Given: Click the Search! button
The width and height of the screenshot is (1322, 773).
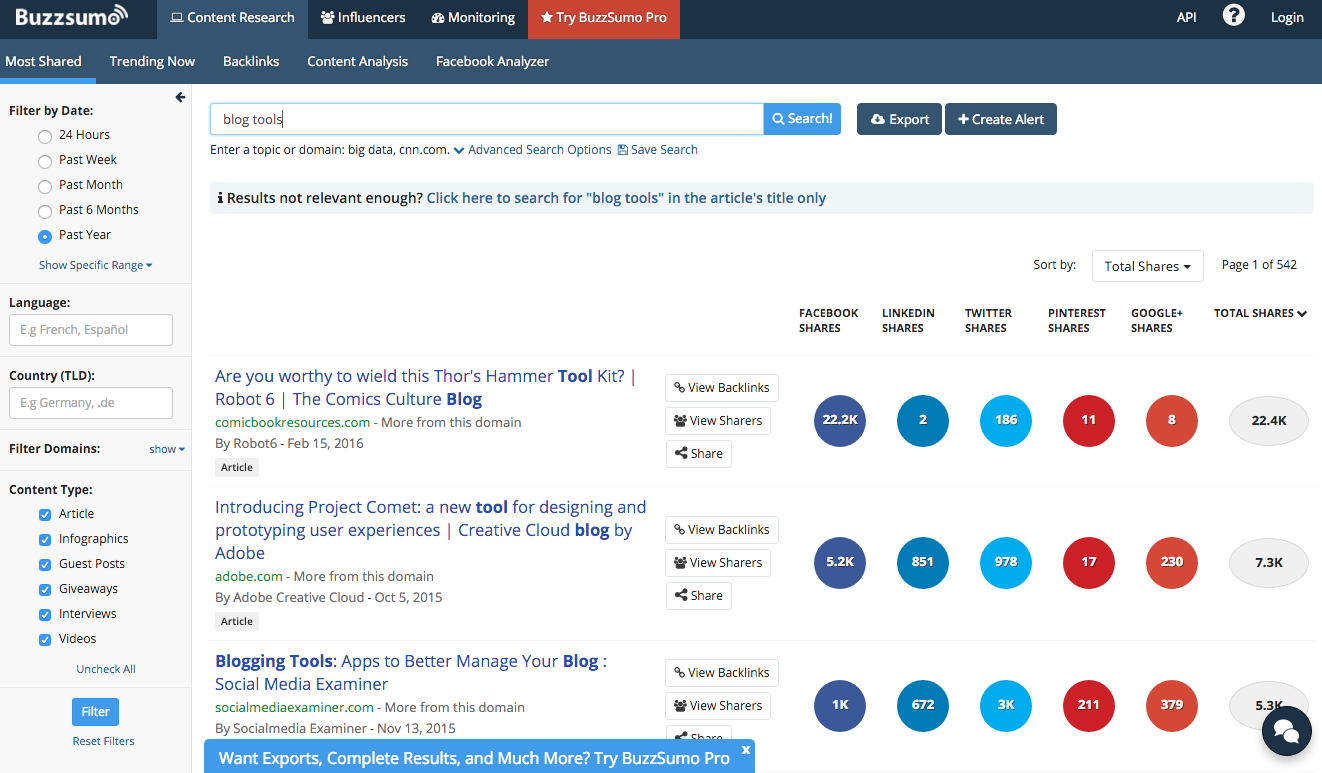Looking at the screenshot, I should click(802, 119).
